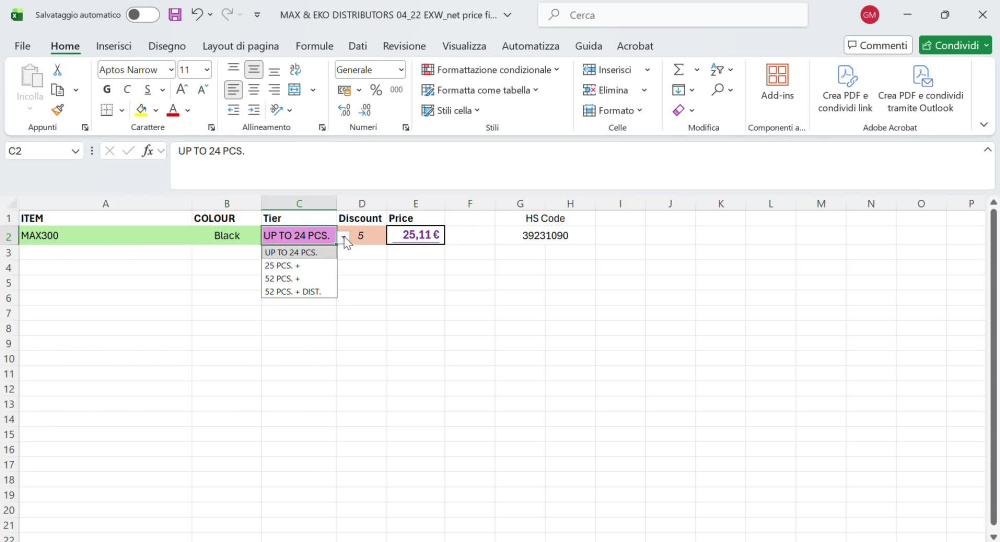
Task: Increase decimal places
Action: [x=344, y=110]
